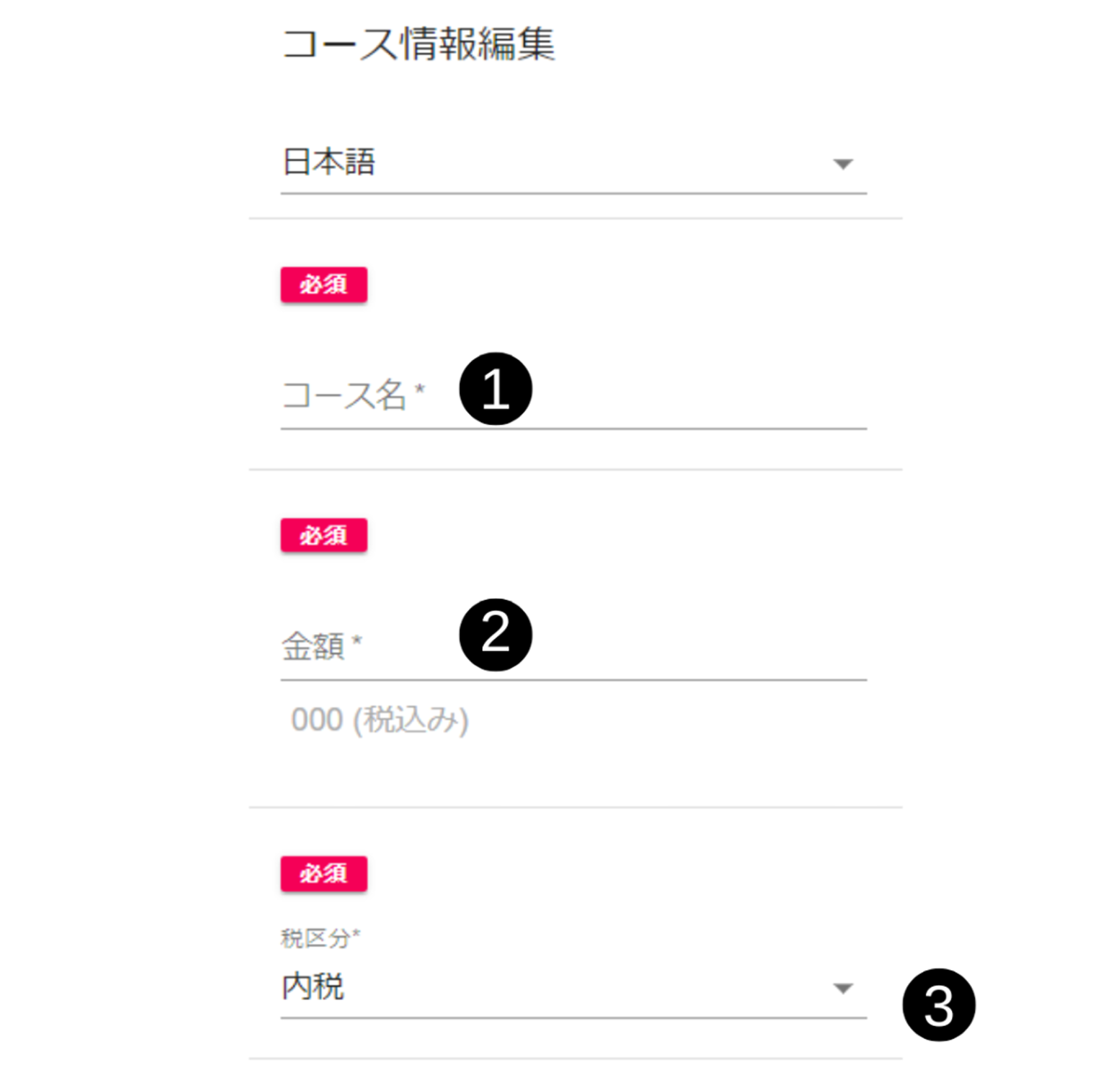Click the 必須 badge above コース名
Viewport: 1113px width, 1092px height.
(324, 284)
